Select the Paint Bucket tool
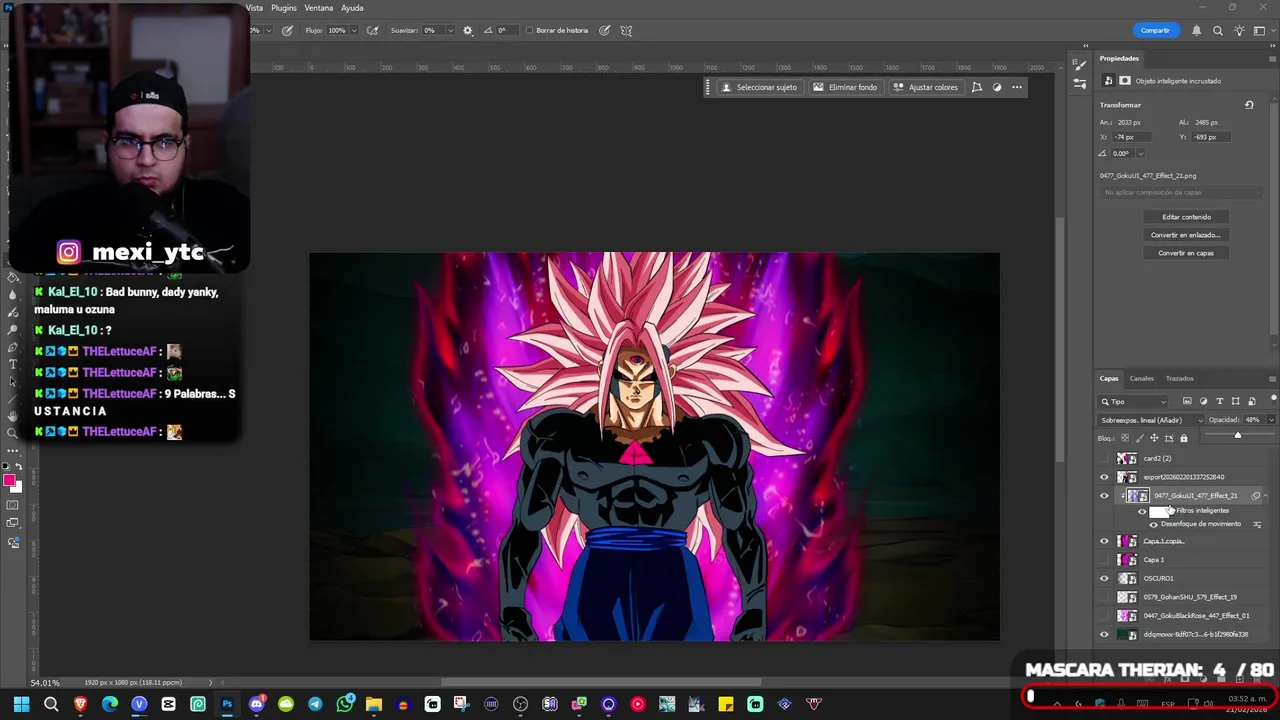Screen dimensions: 1280x720 [x=12, y=277]
